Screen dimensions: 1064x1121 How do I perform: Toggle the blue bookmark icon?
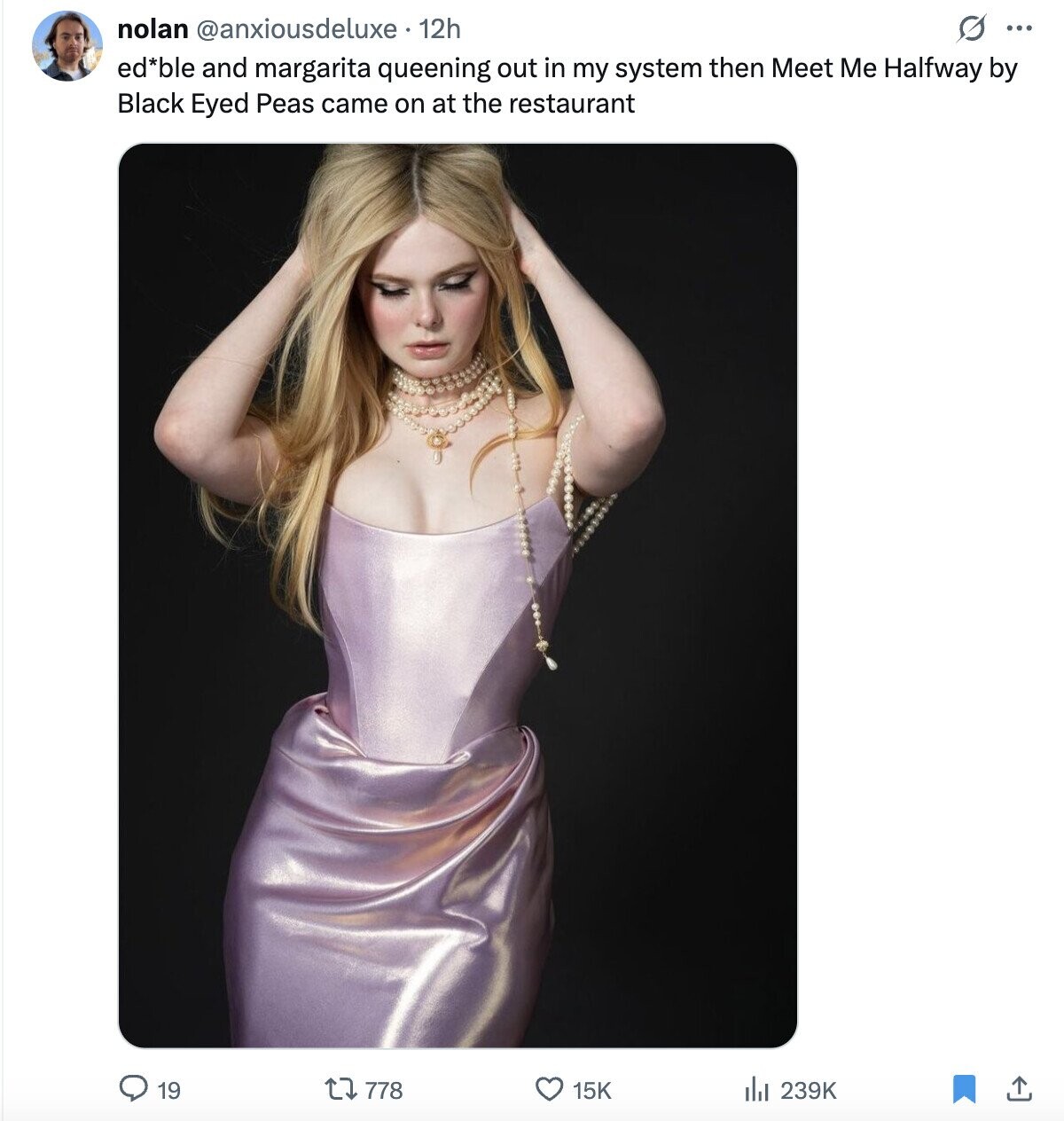pyautogui.click(x=965, y=1088)
